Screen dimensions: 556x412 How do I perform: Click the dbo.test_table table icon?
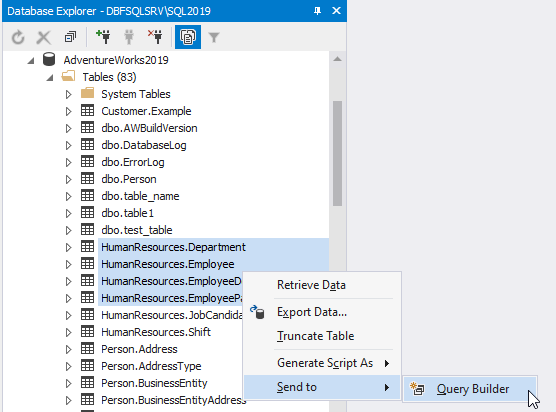87,230
